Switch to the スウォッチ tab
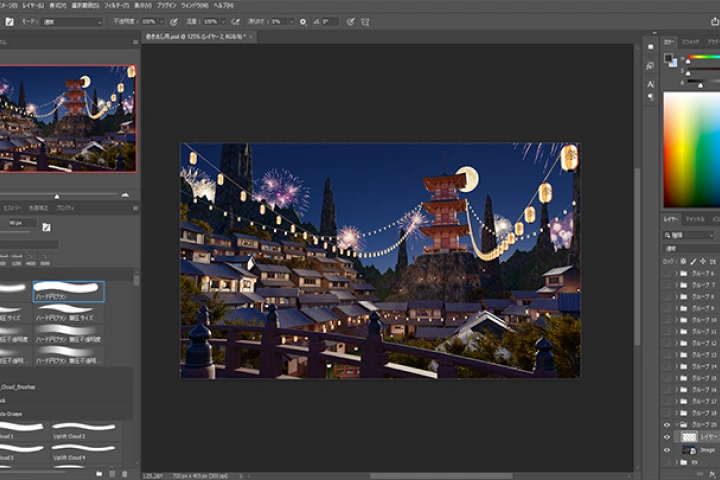The width and height of the screenshot is (720, 480). 691,42
